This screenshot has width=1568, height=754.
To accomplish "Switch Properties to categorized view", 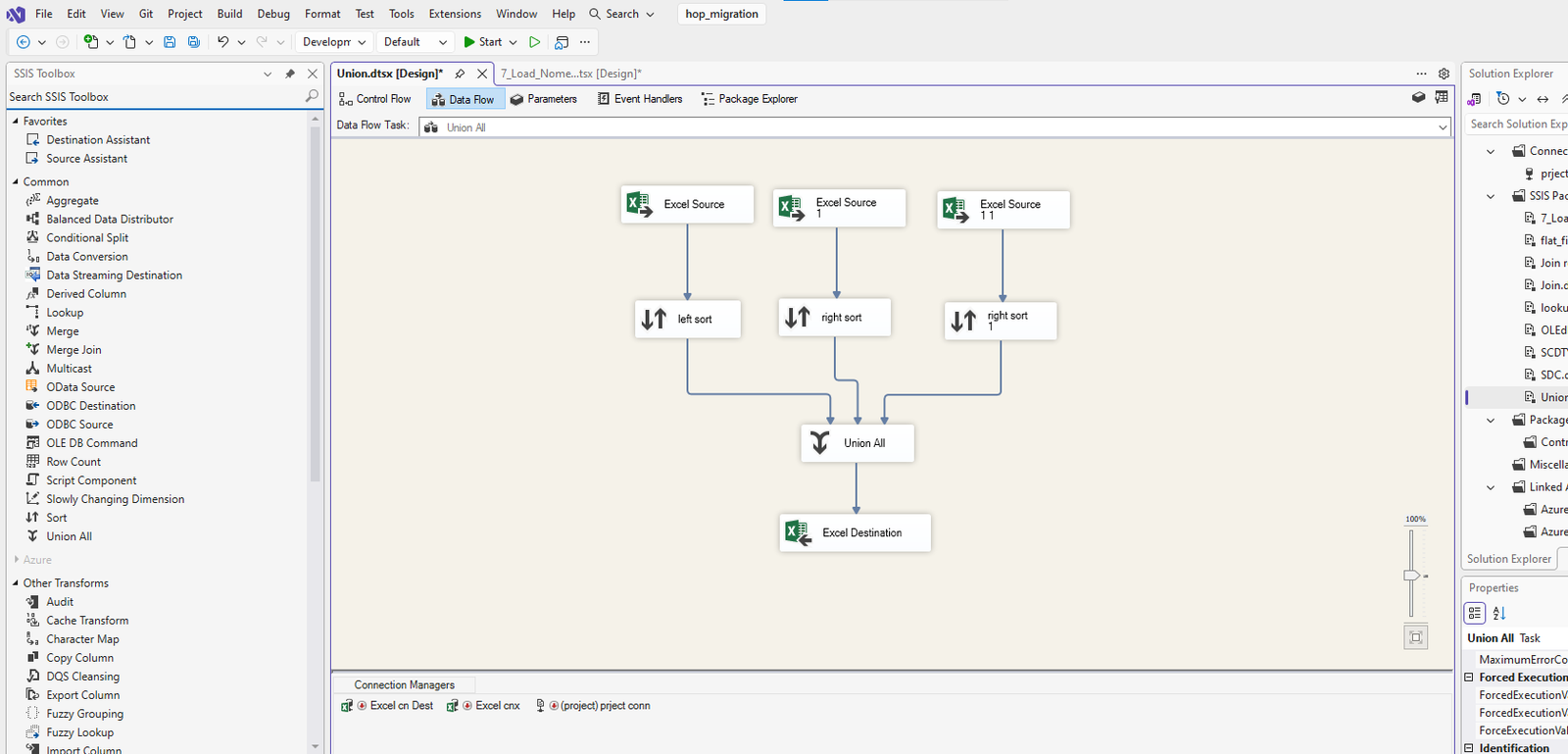I will pyautogui.click(x=1475, y=613).
